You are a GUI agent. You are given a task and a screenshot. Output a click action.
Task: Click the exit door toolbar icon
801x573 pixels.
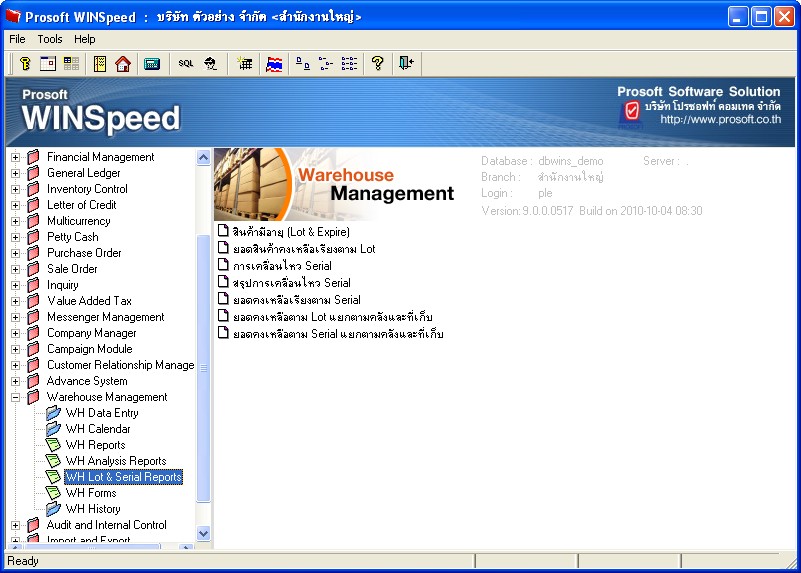pyautogui.click(x=406, y=64)
